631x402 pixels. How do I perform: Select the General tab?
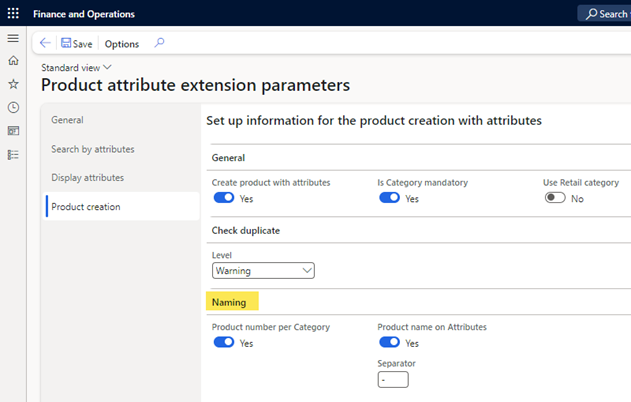click(67, 120)
